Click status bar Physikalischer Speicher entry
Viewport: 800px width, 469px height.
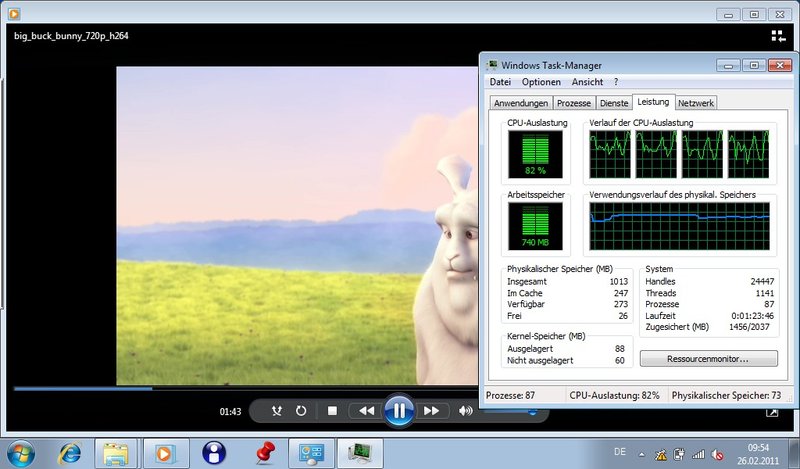727,396
